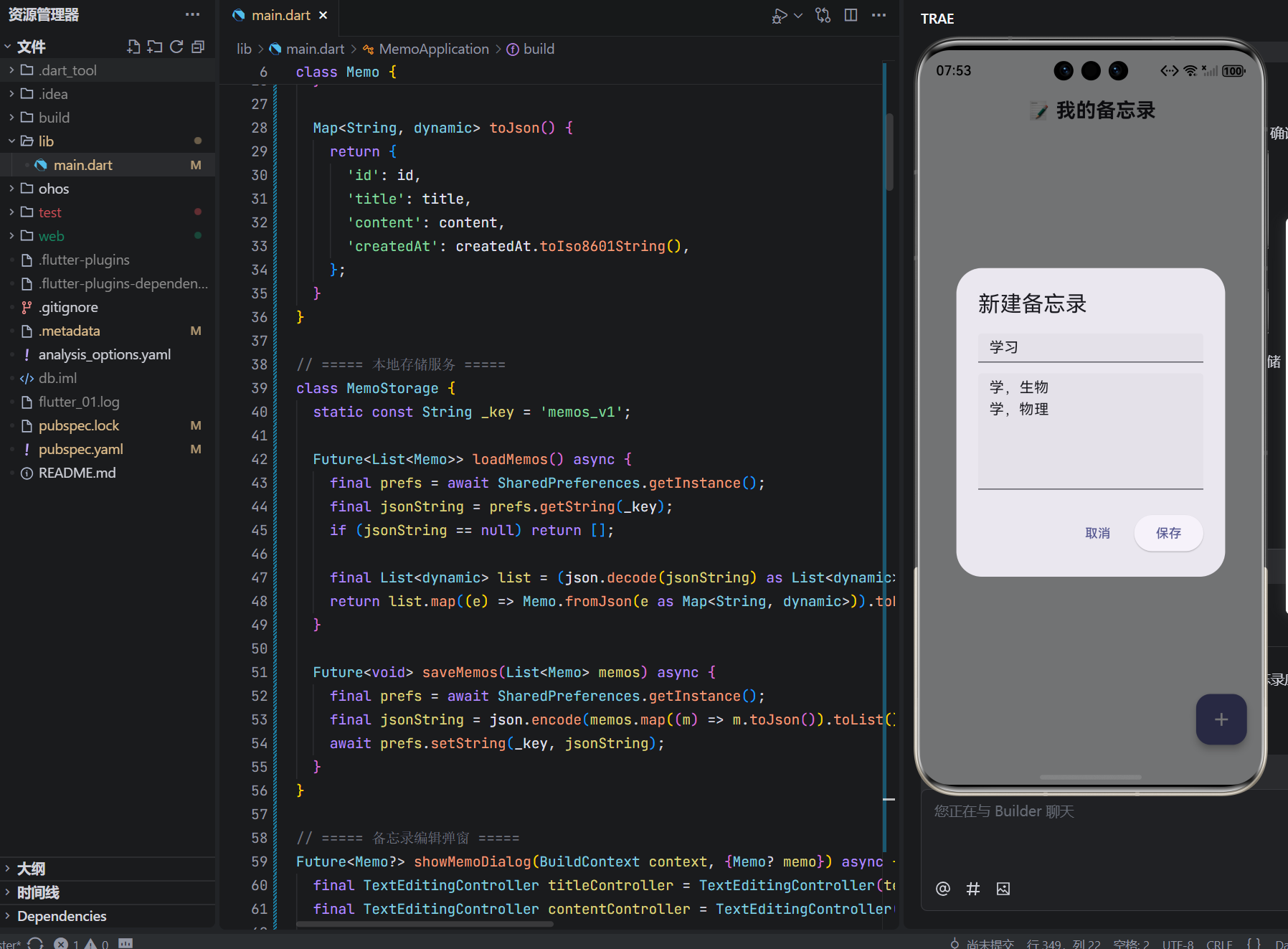Split the editor to the right
The height and width of the screenshot is (949, 1288).
tap(851, 15)
